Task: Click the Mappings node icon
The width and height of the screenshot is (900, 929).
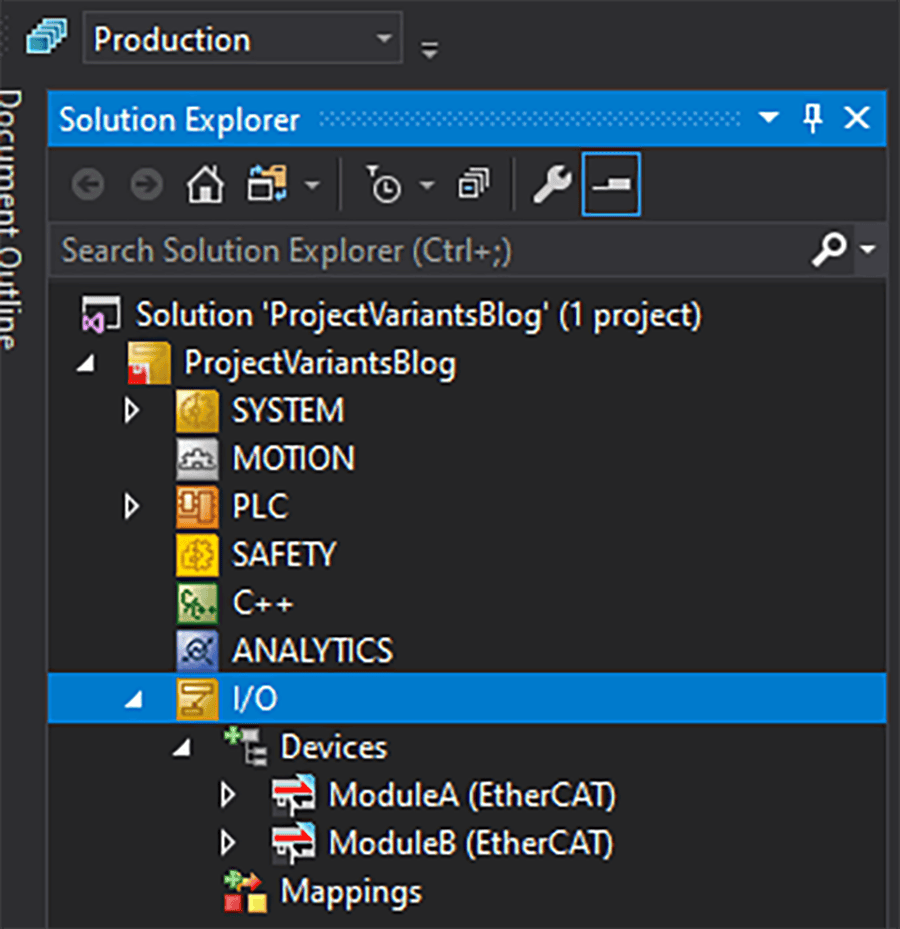Action: (x=245, y=891)
